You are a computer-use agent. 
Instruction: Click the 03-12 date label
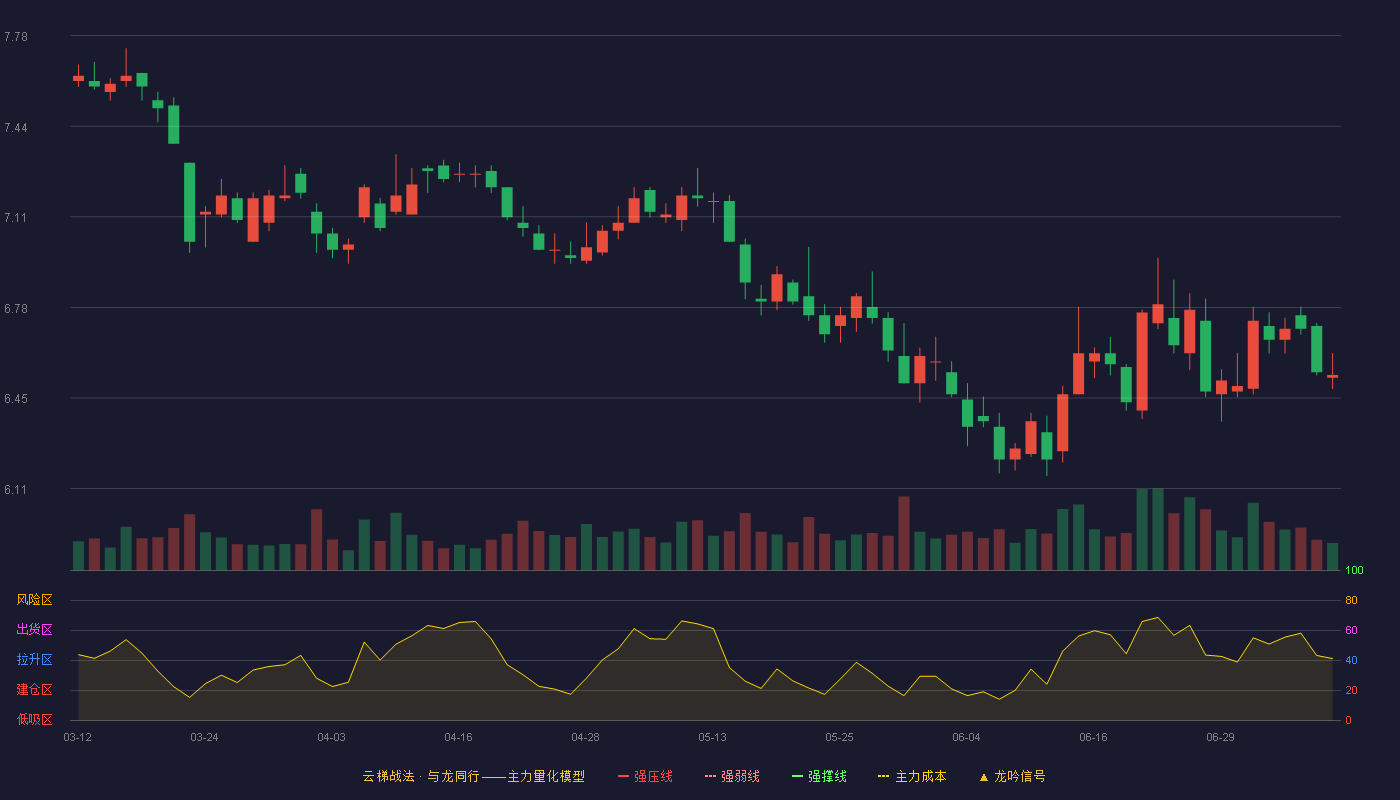point(77,737)
